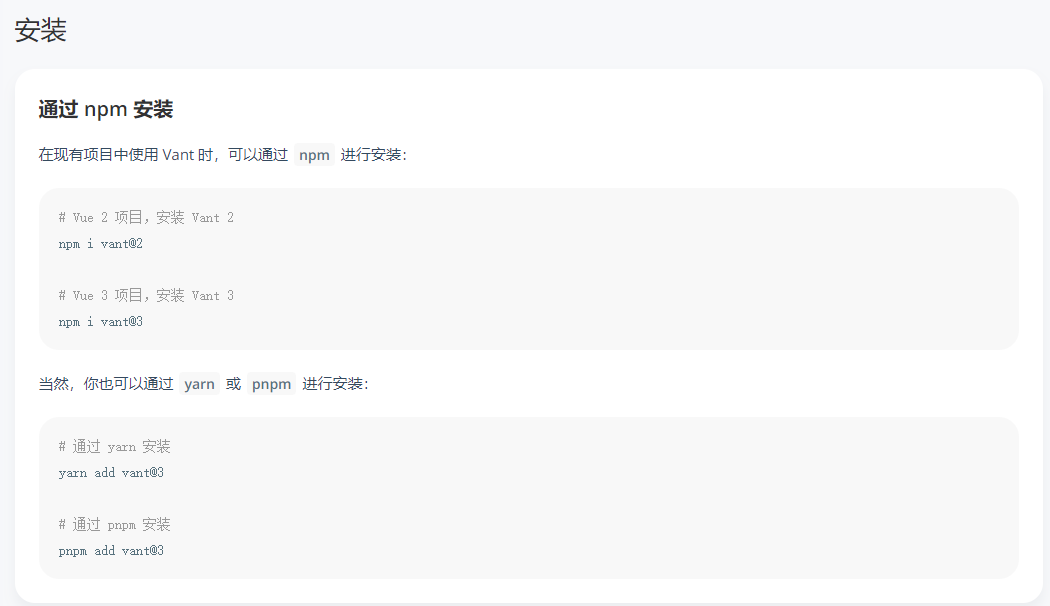The image size is (1050, 606).
Task: Select the inline npm code tag
Action: [x=314, y=155]
